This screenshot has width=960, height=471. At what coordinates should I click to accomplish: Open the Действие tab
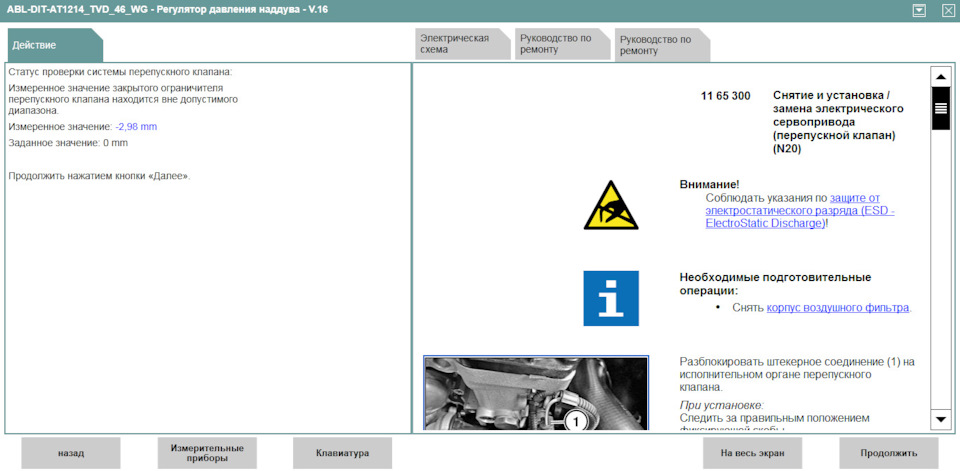[55, 45]
